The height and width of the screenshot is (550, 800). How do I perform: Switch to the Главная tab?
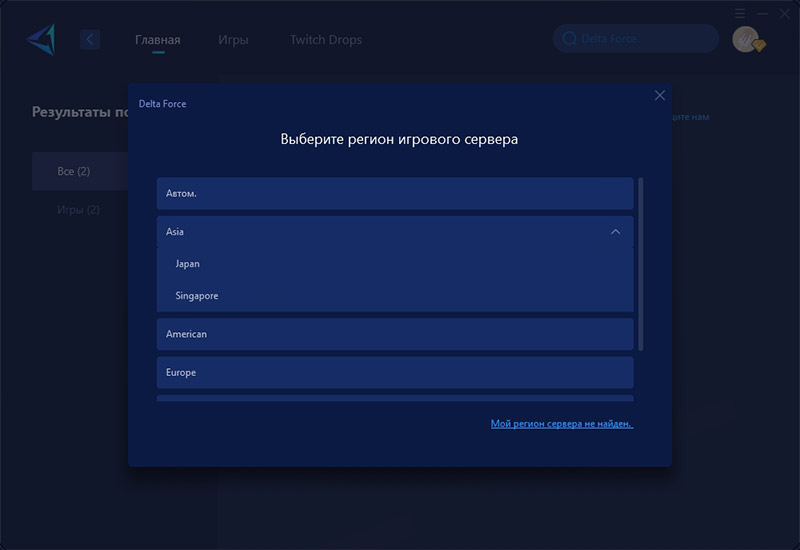coord(158,40)
